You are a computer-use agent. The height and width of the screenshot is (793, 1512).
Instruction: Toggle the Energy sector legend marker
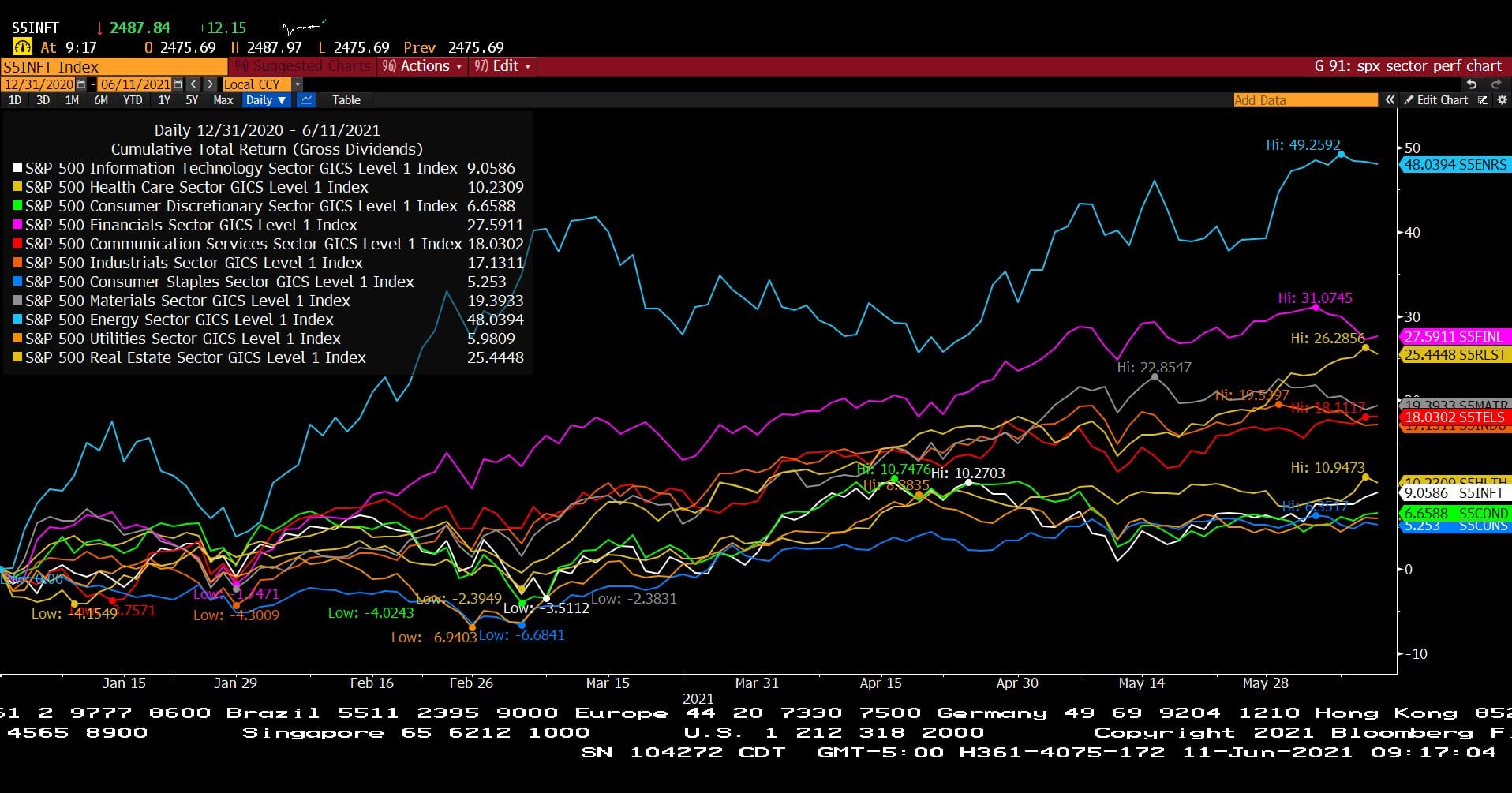tap(17, 320)
